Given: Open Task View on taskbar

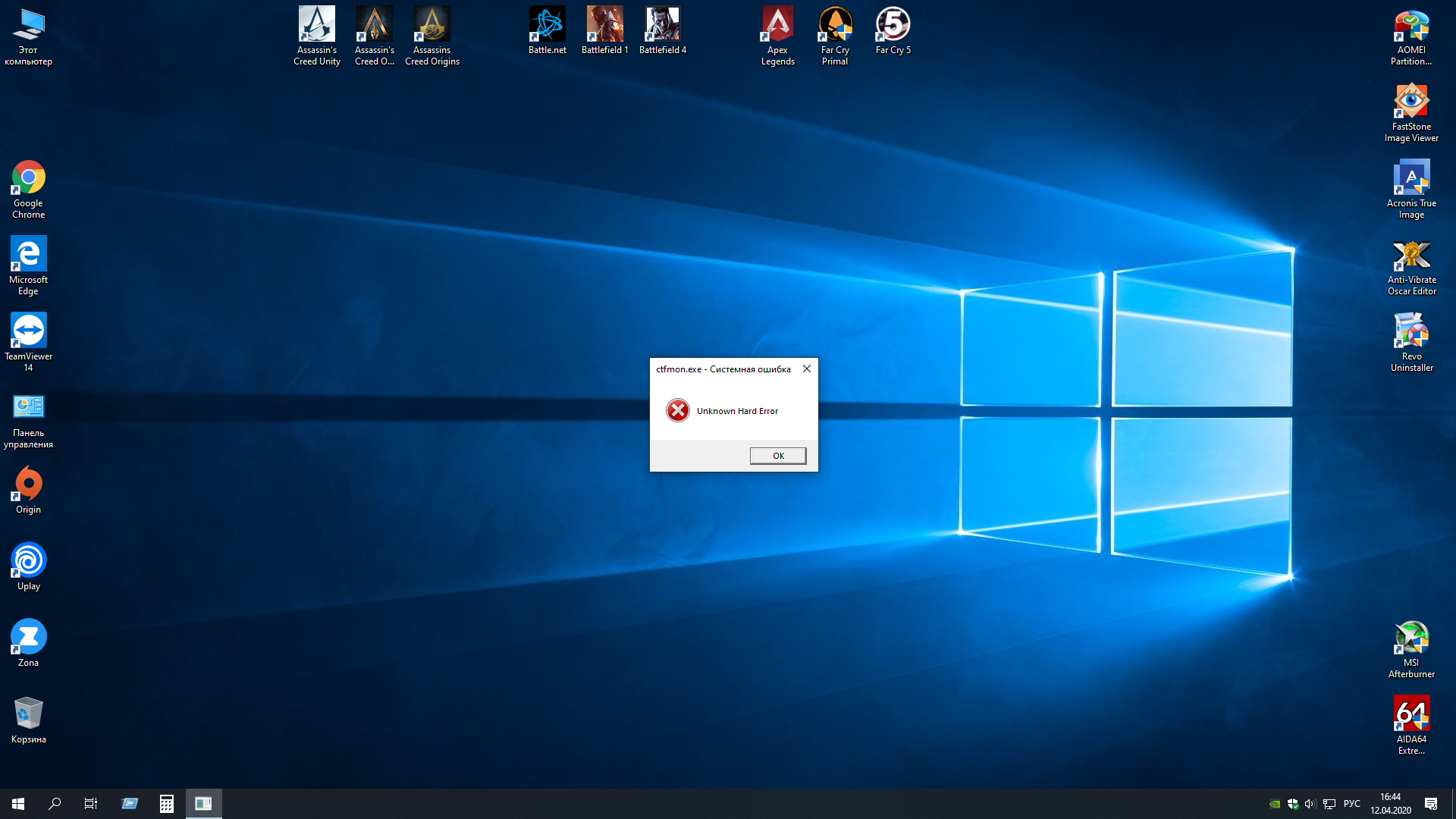Looking at the screenshot, I should tap(91, 804).
